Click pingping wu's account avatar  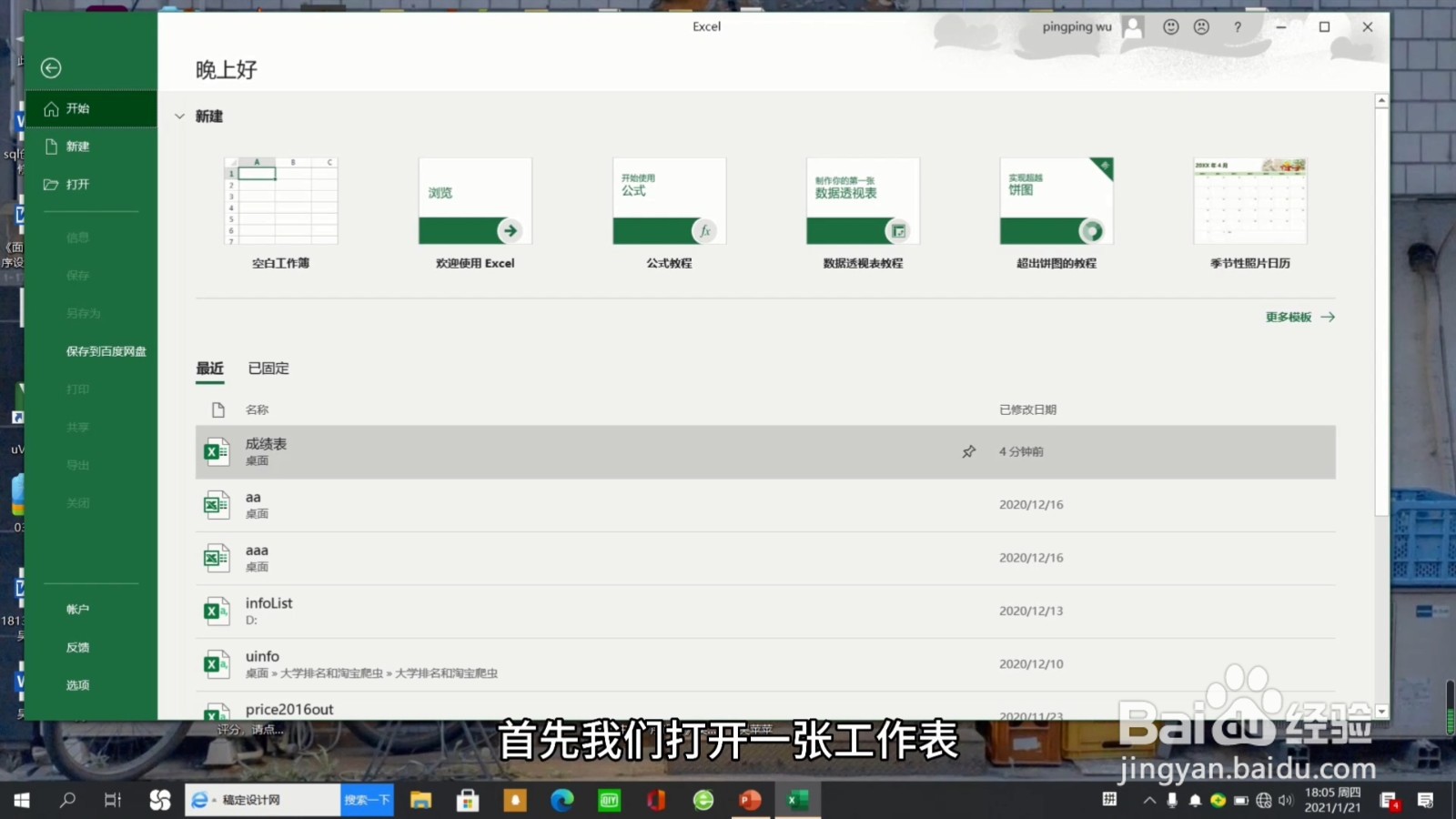pos(1132,27)
